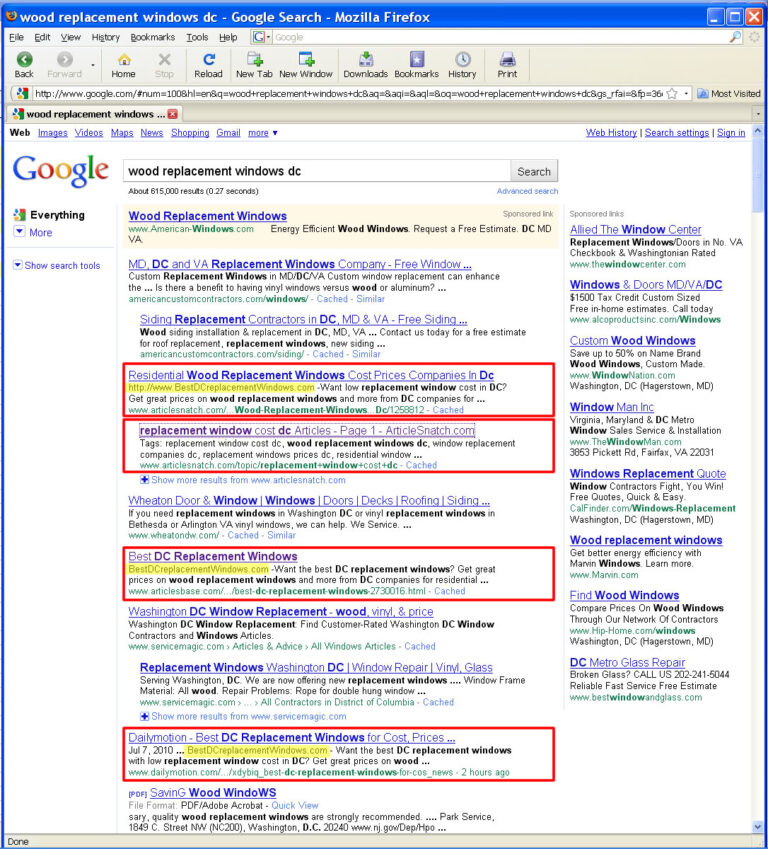Click the vertical scrollbar down arrow
768x849 pixels.
[x=757, y=826]
